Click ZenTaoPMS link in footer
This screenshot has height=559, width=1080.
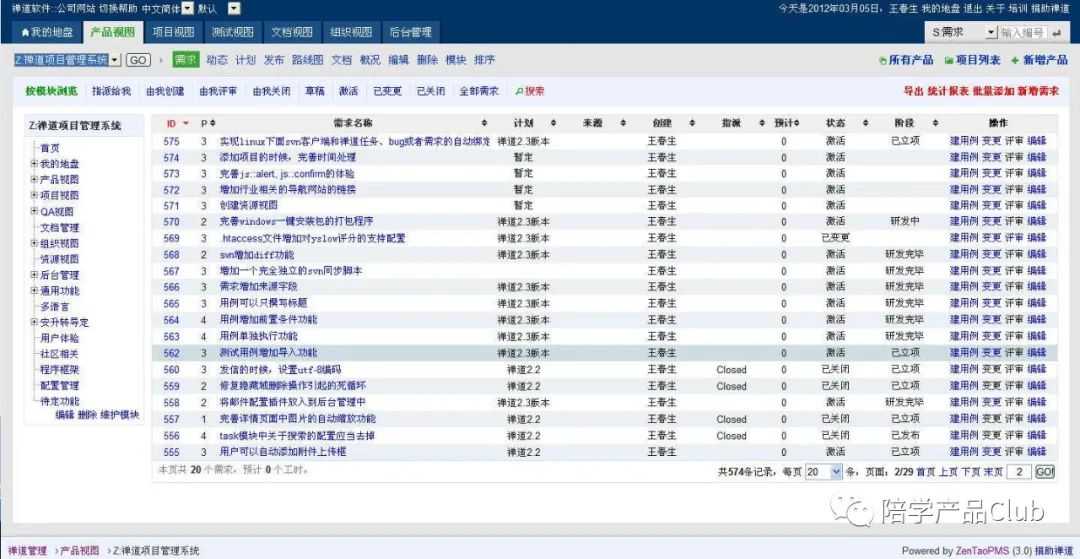(984, 551)
